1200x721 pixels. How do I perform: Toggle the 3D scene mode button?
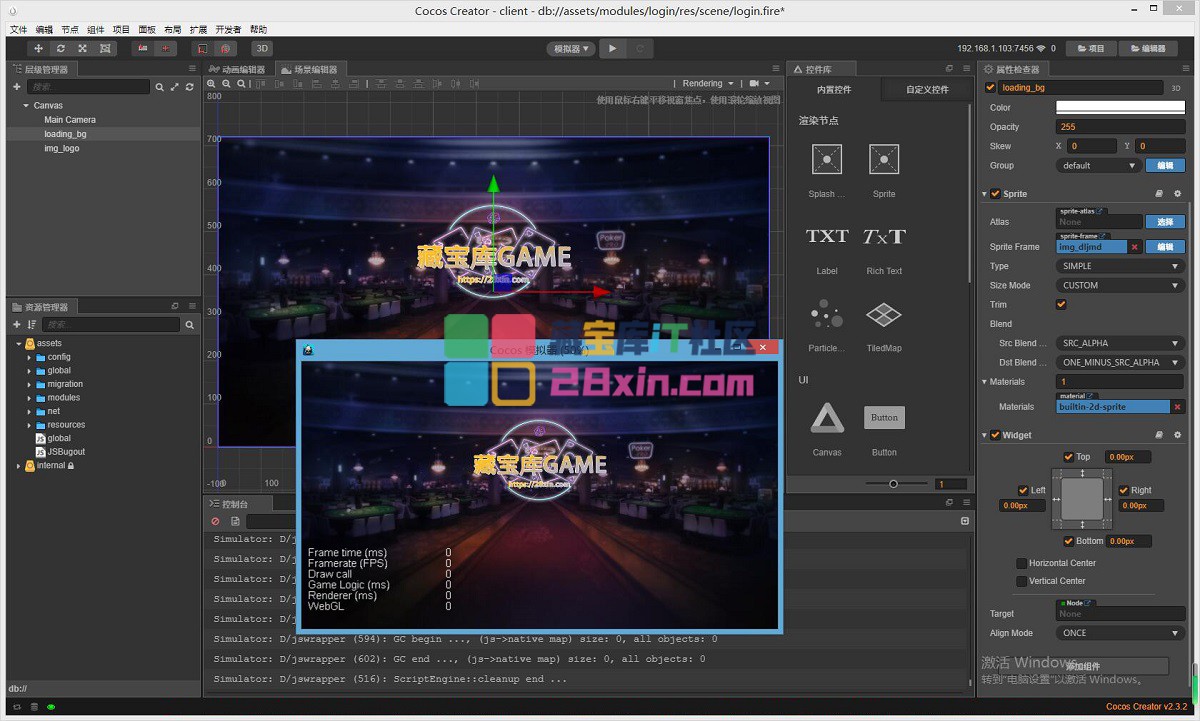262,48
